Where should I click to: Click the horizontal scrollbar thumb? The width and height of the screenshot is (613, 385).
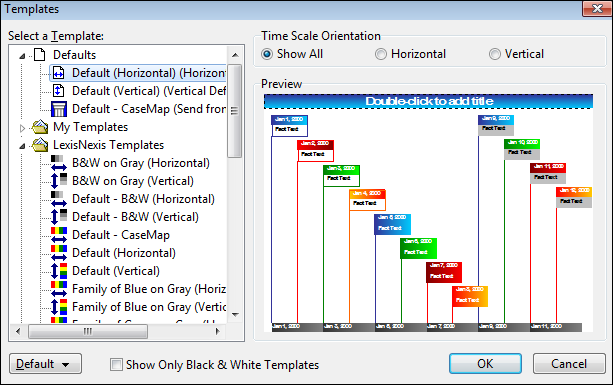point(88,331)
